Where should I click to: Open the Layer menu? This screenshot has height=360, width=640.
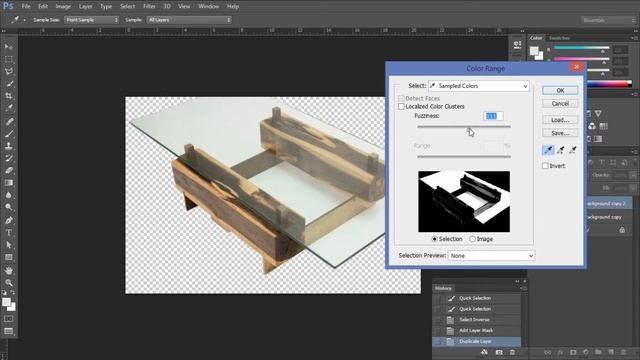[85, 7]
